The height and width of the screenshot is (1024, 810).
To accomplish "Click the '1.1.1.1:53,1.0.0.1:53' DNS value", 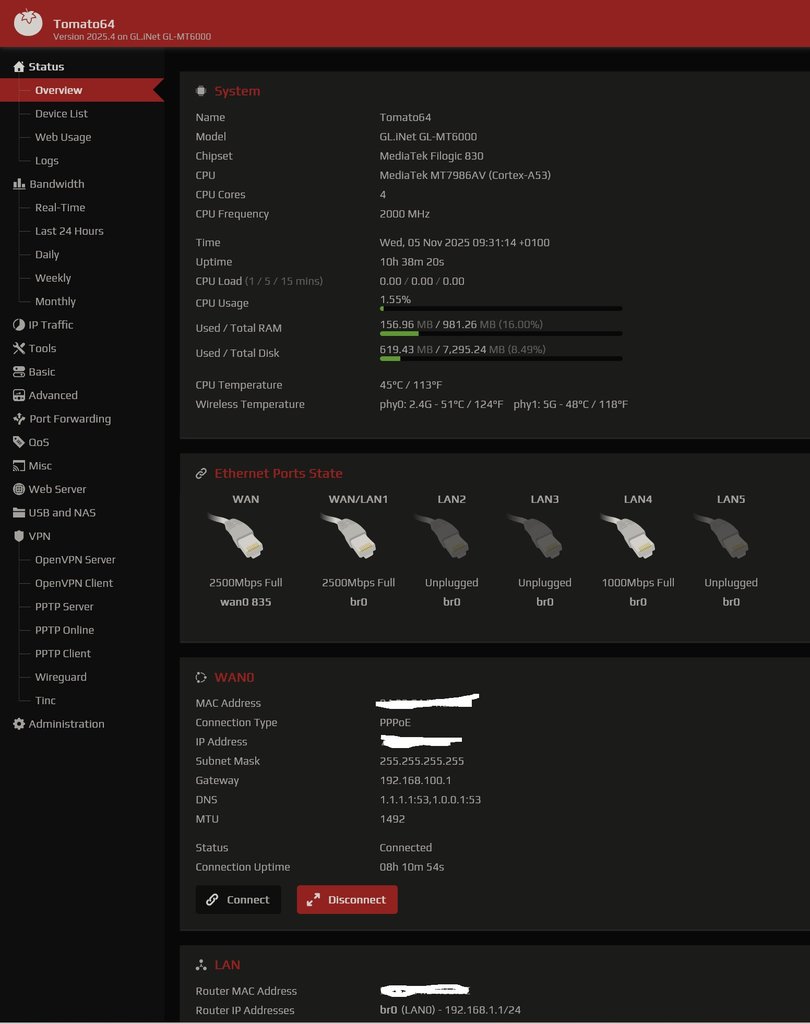I will [430, 799].
